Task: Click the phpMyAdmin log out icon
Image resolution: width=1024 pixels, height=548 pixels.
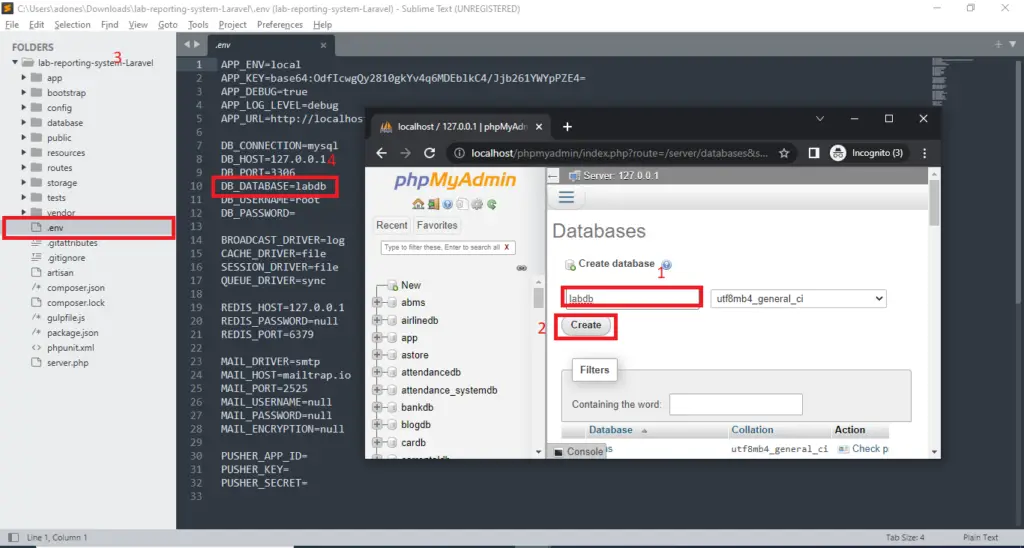Action: (x=433, y=204)
